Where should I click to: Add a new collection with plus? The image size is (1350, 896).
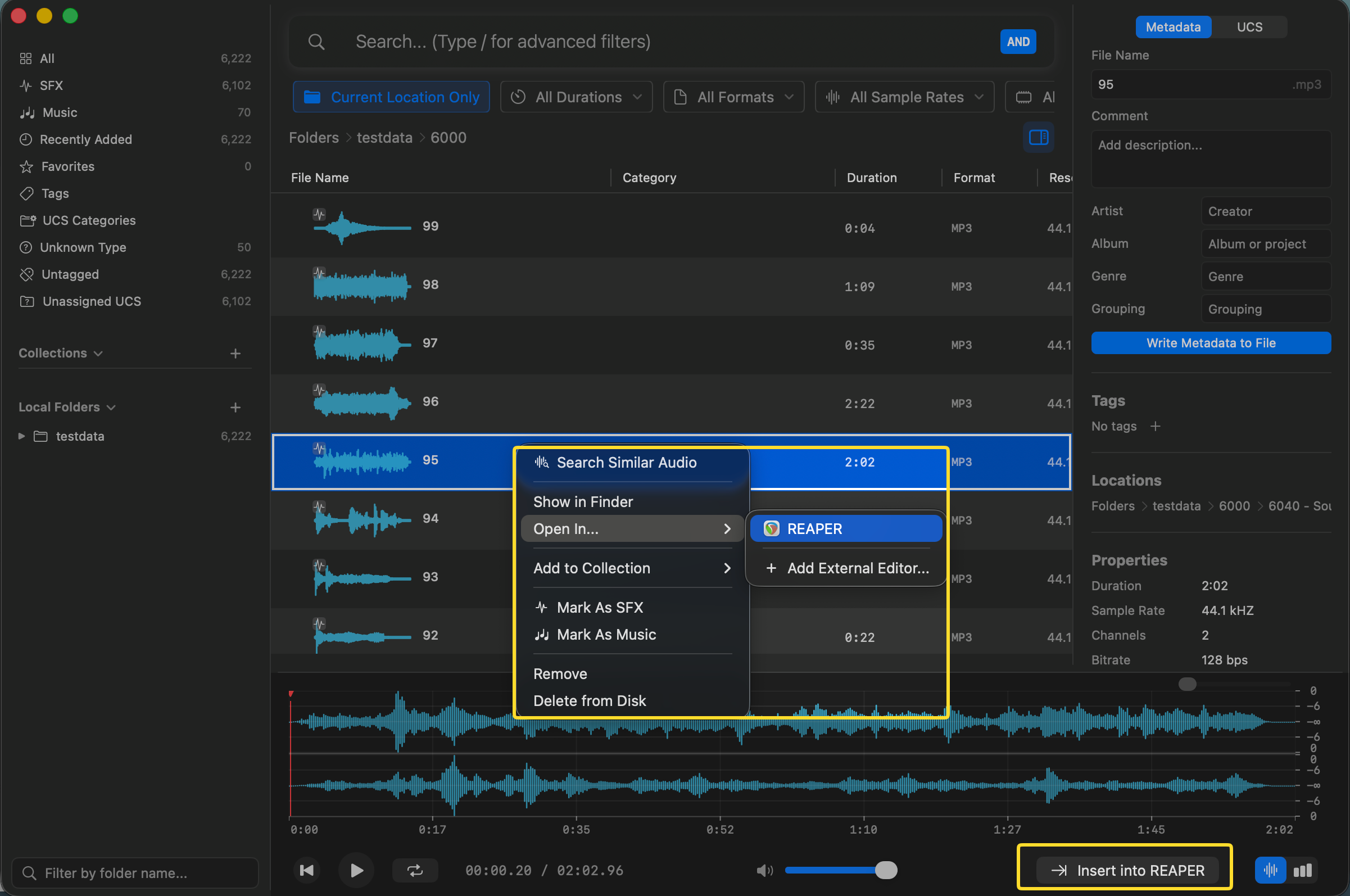[x=235, y=353]
